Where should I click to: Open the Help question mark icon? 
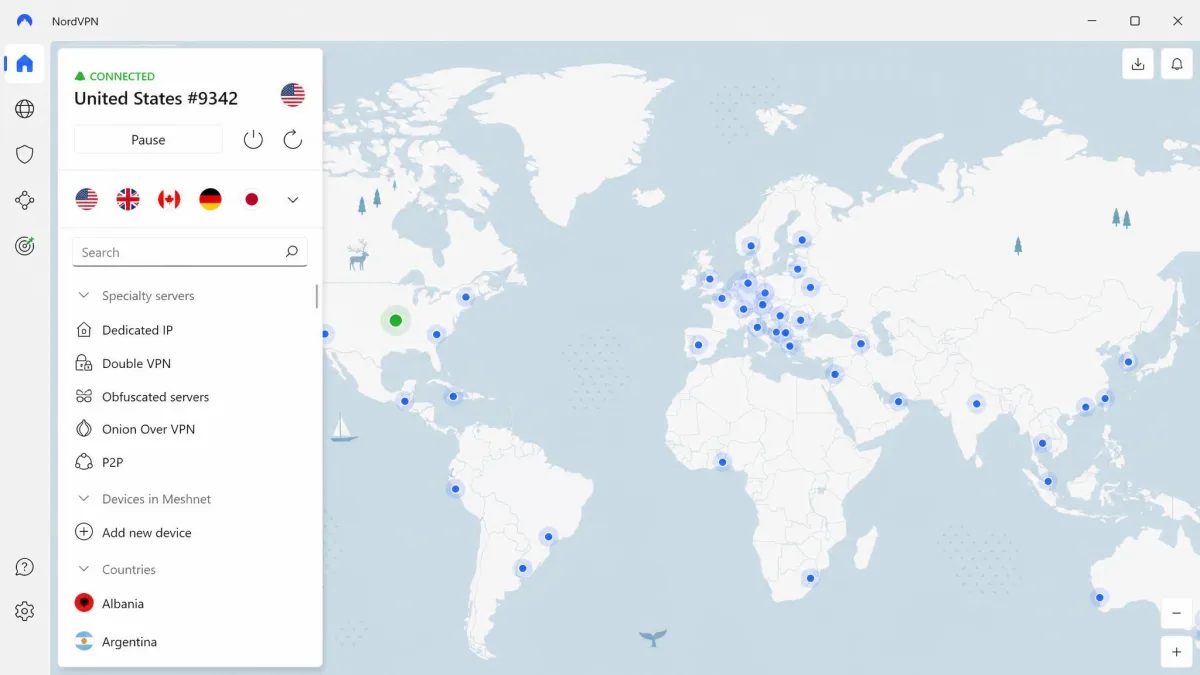25,567
